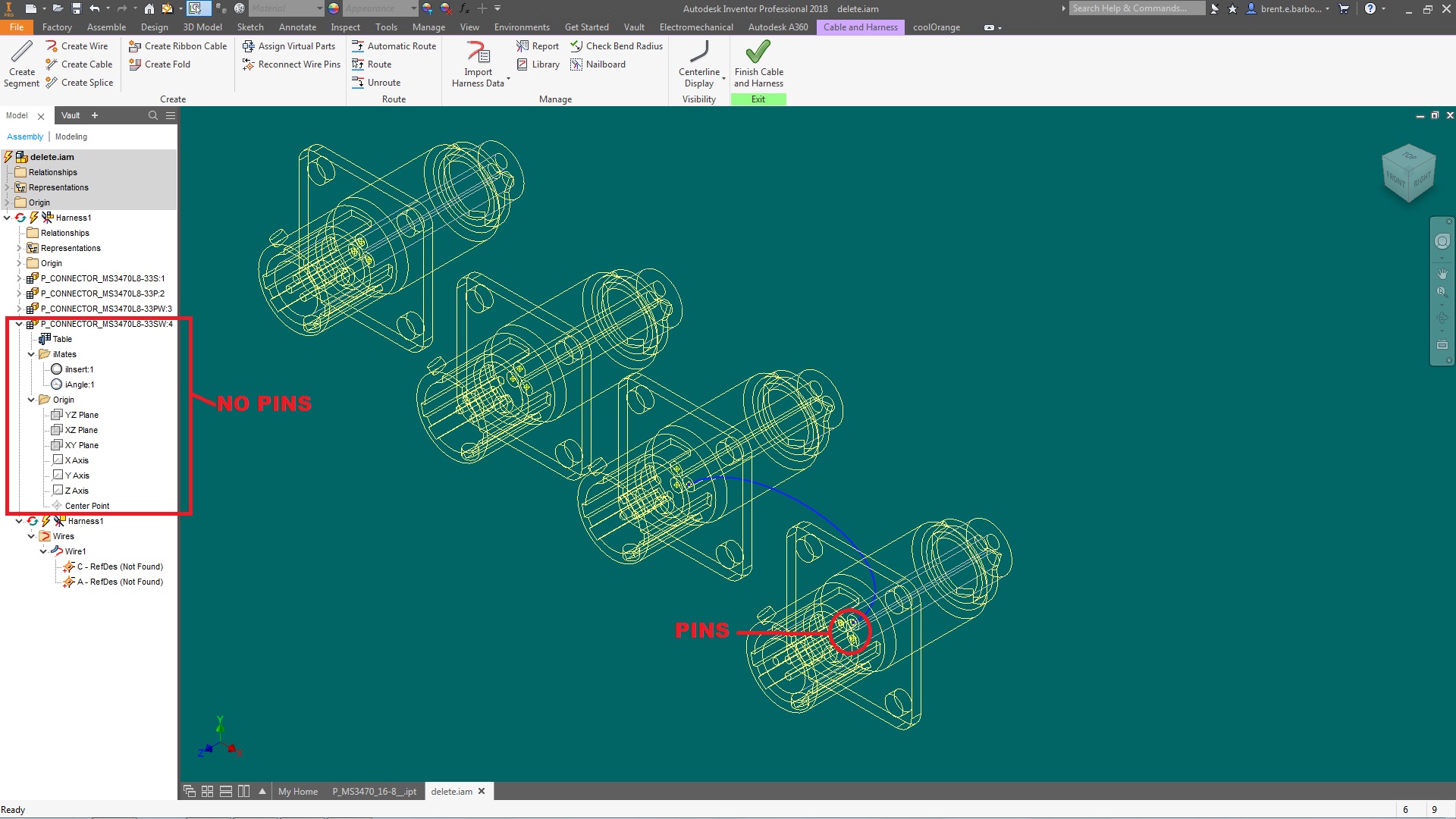This screenshot has height=819, width=1456.
Task: Click the Unroute tool
Action: [378, 82]
